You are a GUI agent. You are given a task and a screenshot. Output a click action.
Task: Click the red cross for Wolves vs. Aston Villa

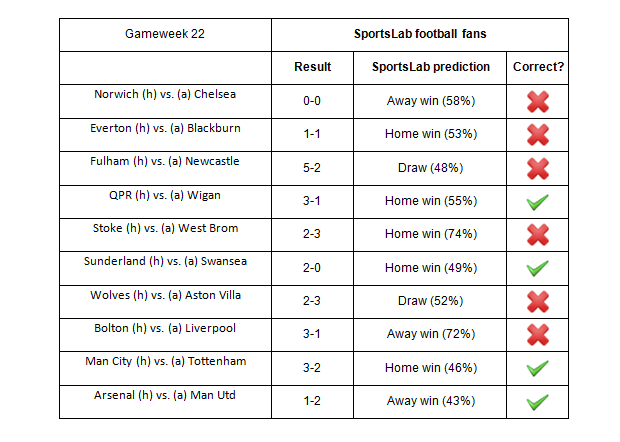pos(537,301)
